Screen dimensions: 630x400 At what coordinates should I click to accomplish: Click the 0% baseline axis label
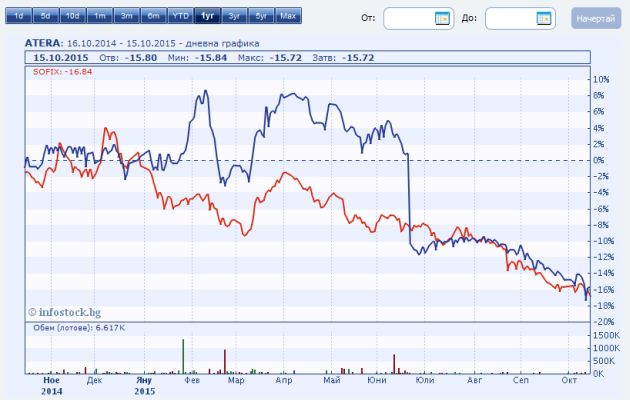(x=599, y=160)
